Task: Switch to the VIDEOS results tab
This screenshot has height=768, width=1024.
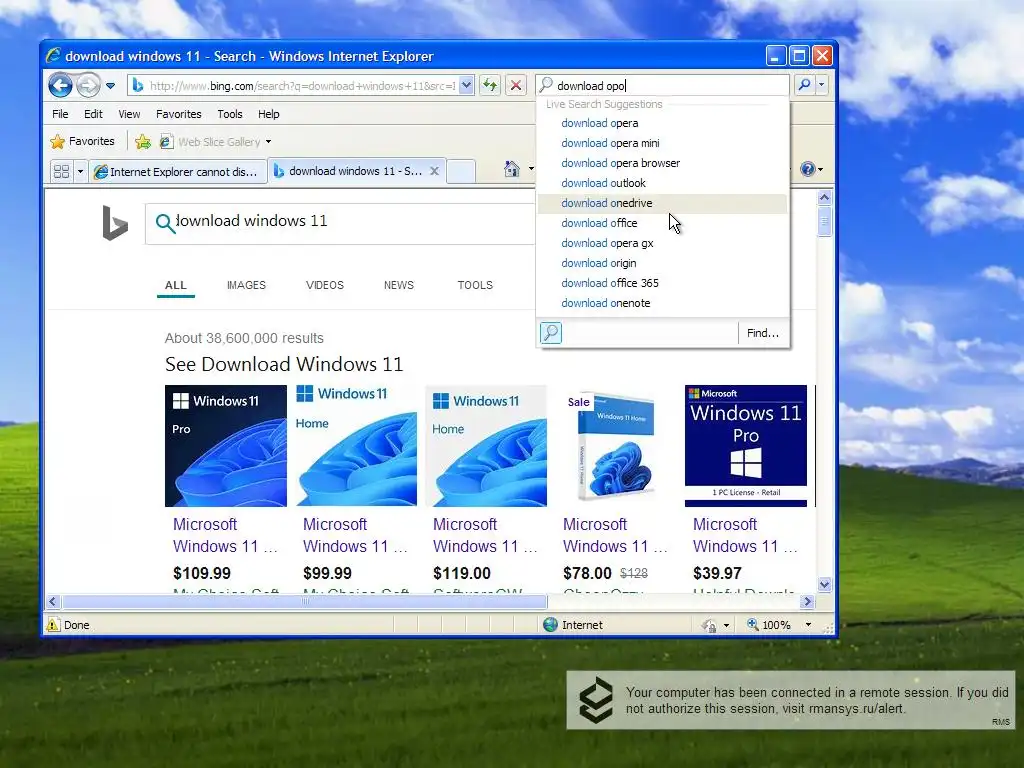Action: (x=325, y=285)
